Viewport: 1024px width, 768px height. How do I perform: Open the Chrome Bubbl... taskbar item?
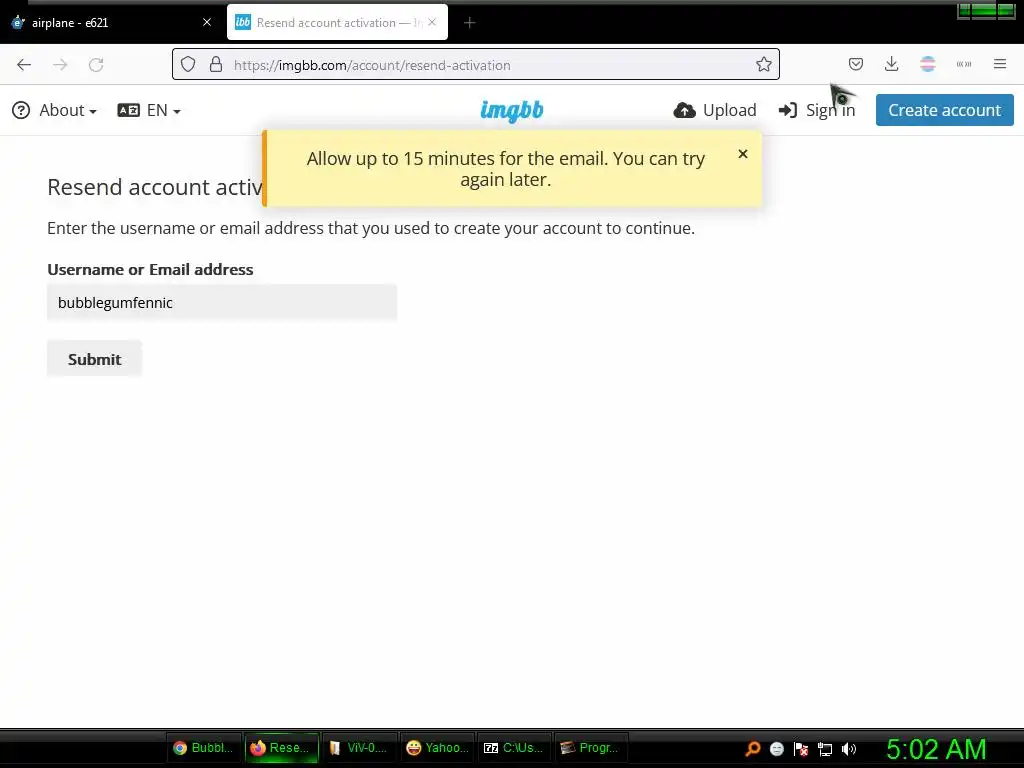[x=204, y=748]
